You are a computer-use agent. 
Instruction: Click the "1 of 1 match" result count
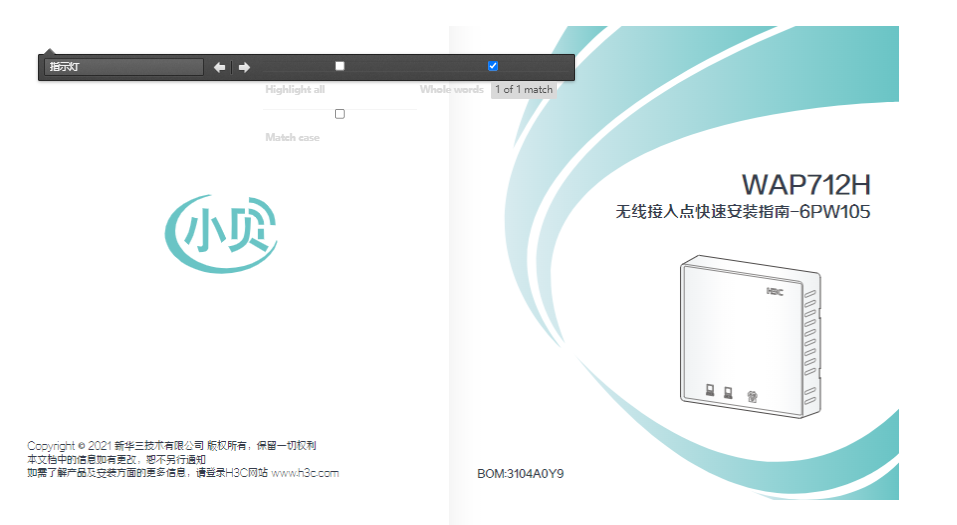[524, 90]
